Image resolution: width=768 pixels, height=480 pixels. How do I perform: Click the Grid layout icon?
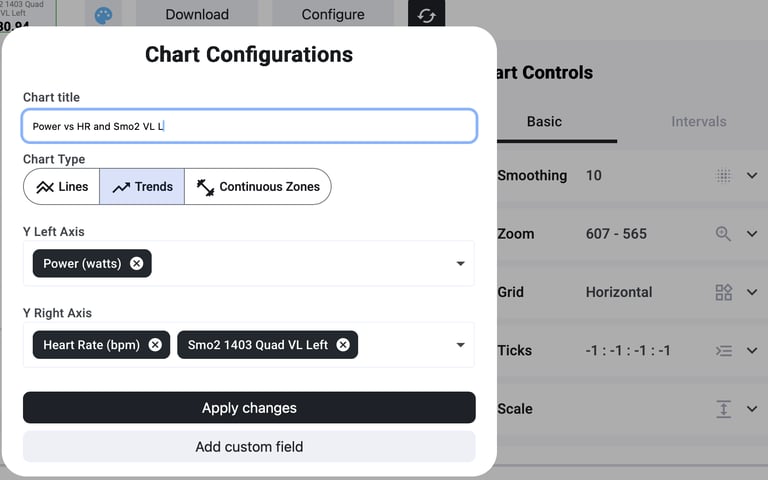coord(723,292)
